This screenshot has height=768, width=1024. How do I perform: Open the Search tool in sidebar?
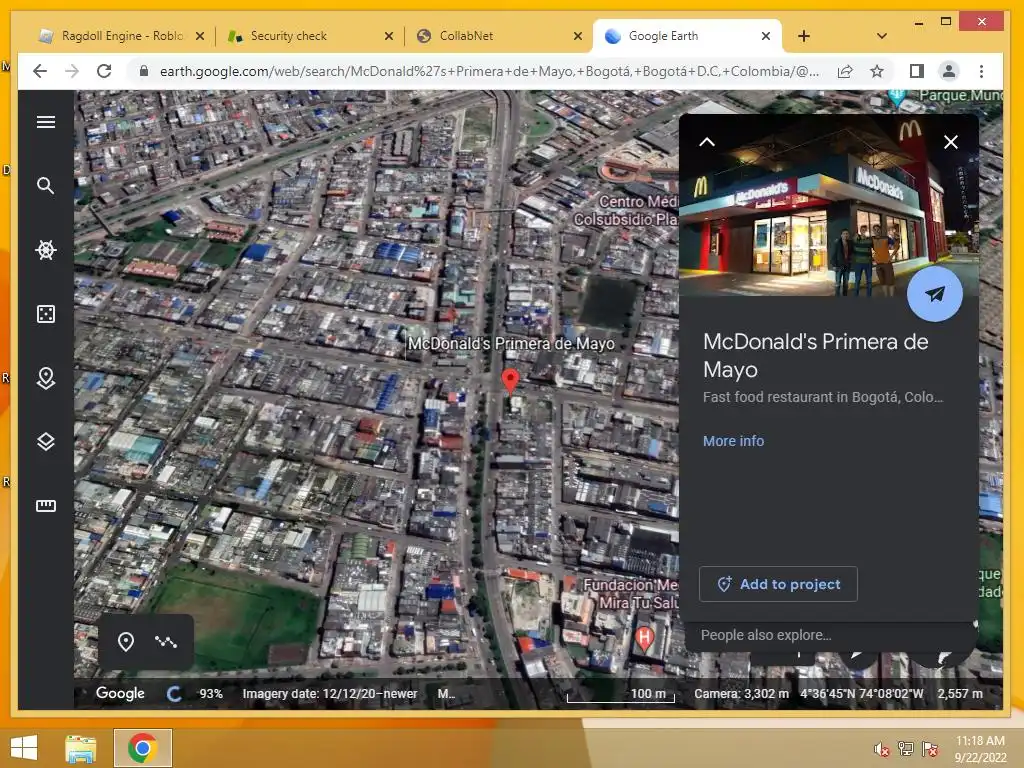tap(45, 185)
